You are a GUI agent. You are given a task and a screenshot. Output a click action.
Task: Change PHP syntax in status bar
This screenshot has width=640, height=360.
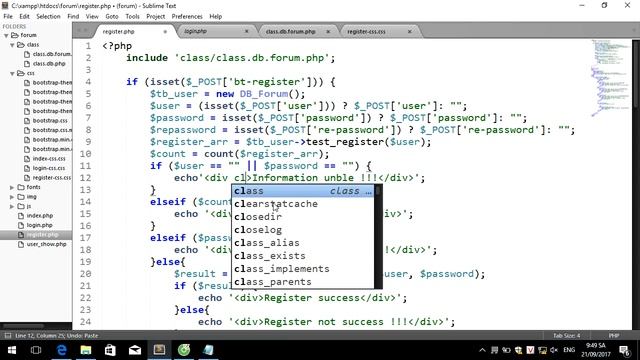tap(614, 336)
